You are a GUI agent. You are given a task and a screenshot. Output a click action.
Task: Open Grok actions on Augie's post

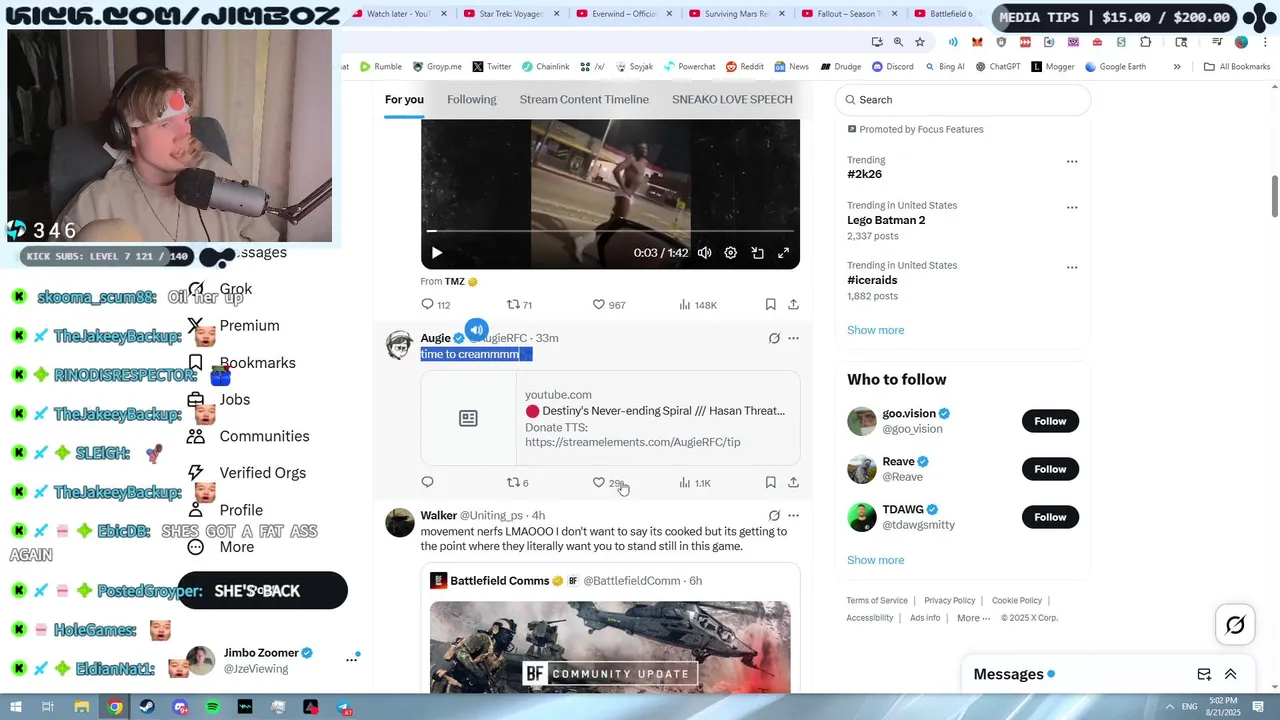(x=774, y=338)
